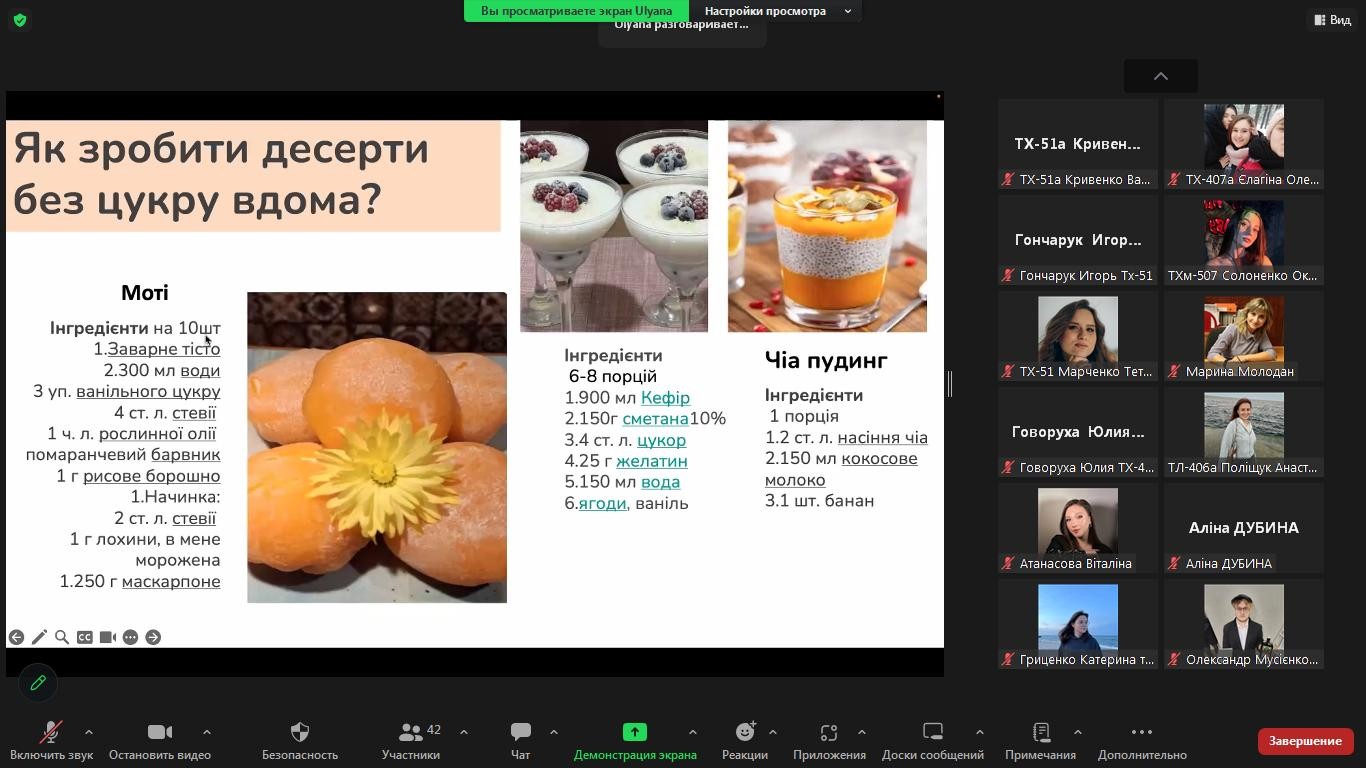Open the View layout menu
Screen dimensions: 1366x768
coord(1331,20)
